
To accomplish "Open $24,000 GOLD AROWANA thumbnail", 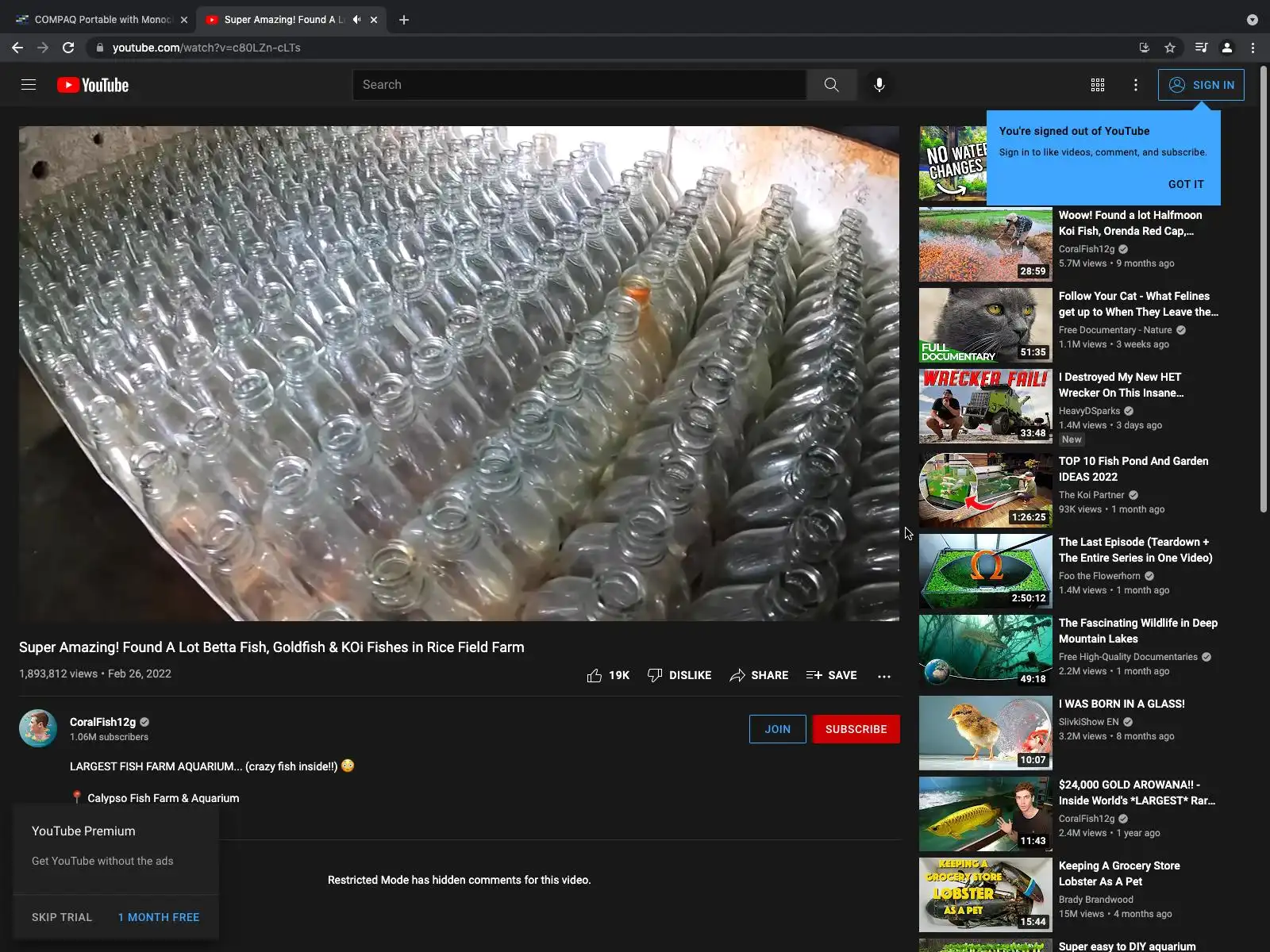I will click(986, 815).
